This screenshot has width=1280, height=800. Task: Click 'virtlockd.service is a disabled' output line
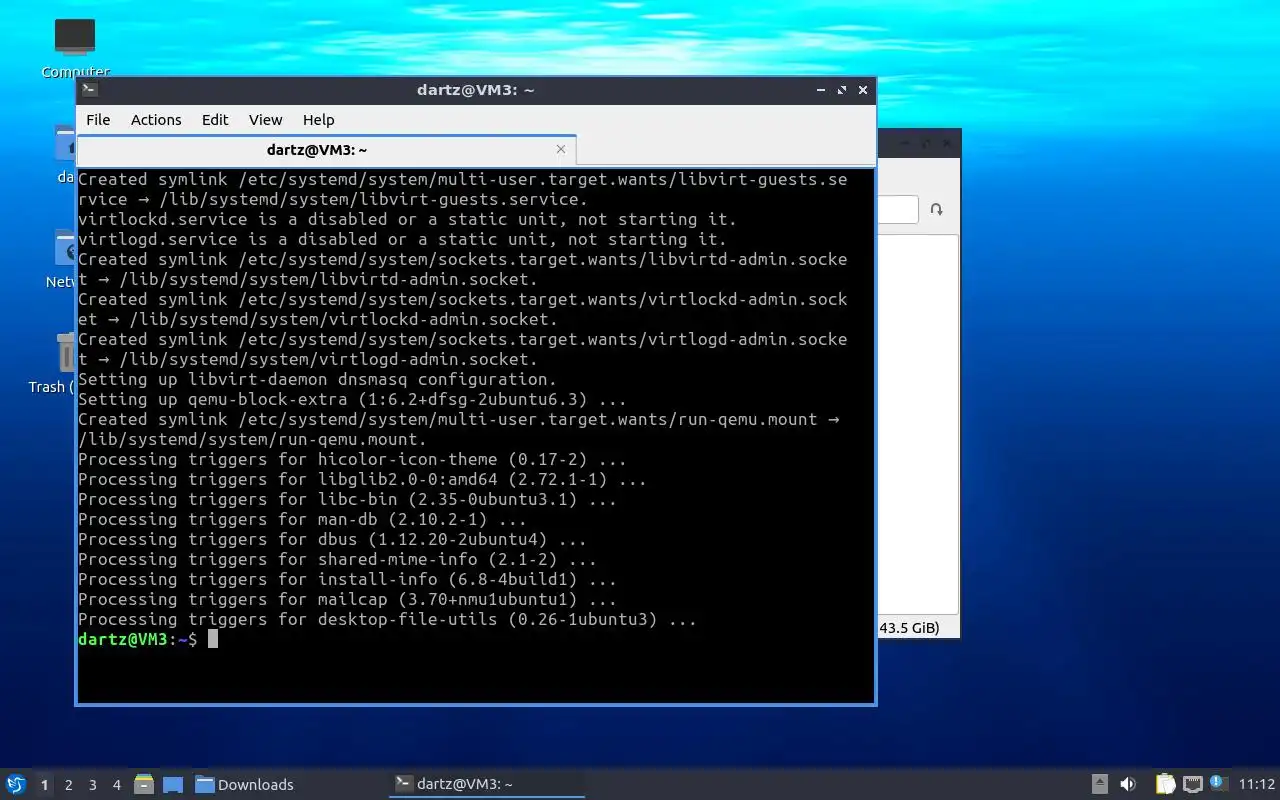407,219
